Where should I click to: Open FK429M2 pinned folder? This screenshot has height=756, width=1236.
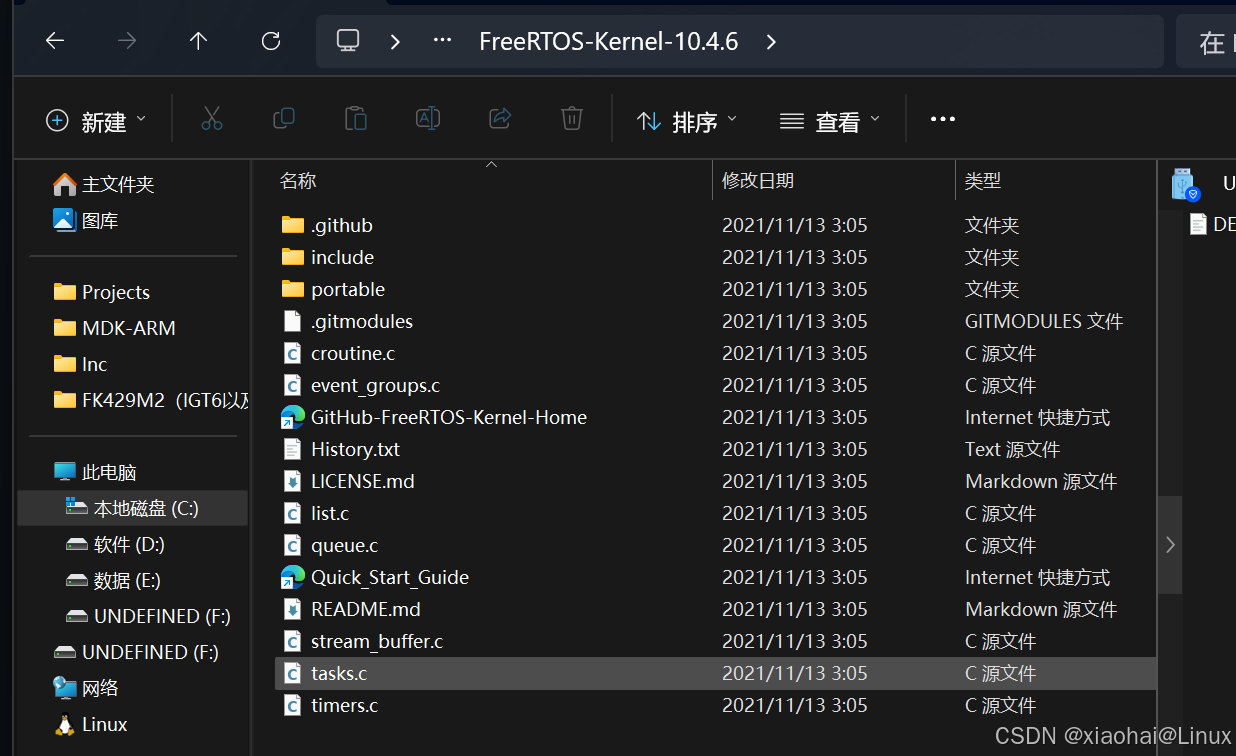151,400
